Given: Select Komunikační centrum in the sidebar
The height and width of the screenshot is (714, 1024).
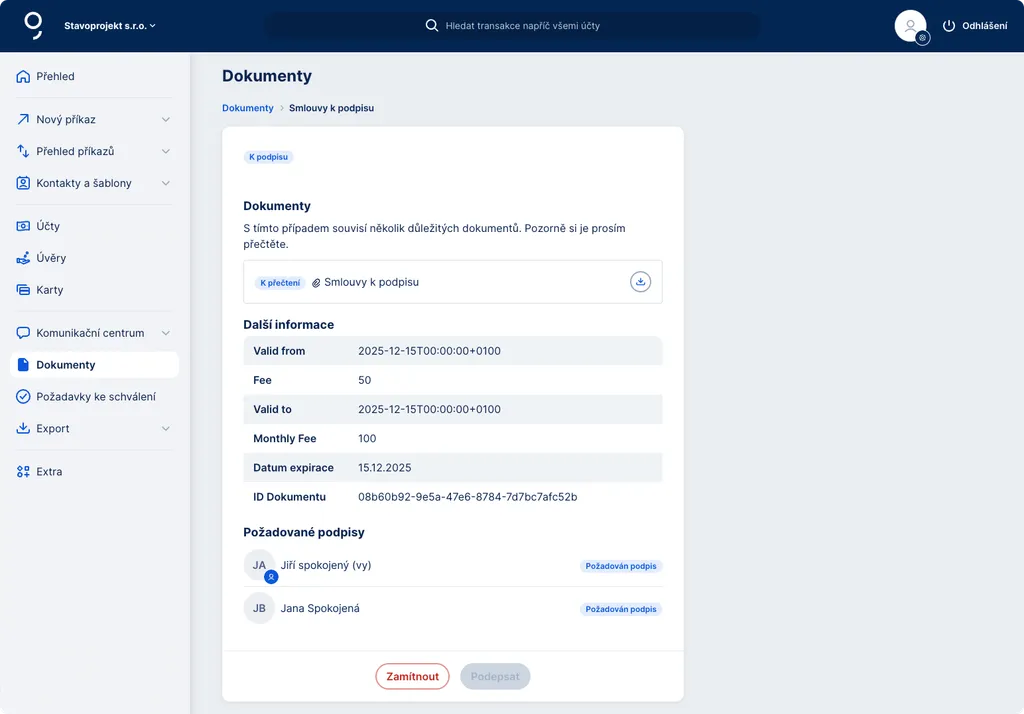Looking at the screenshot, I should 90,333.
